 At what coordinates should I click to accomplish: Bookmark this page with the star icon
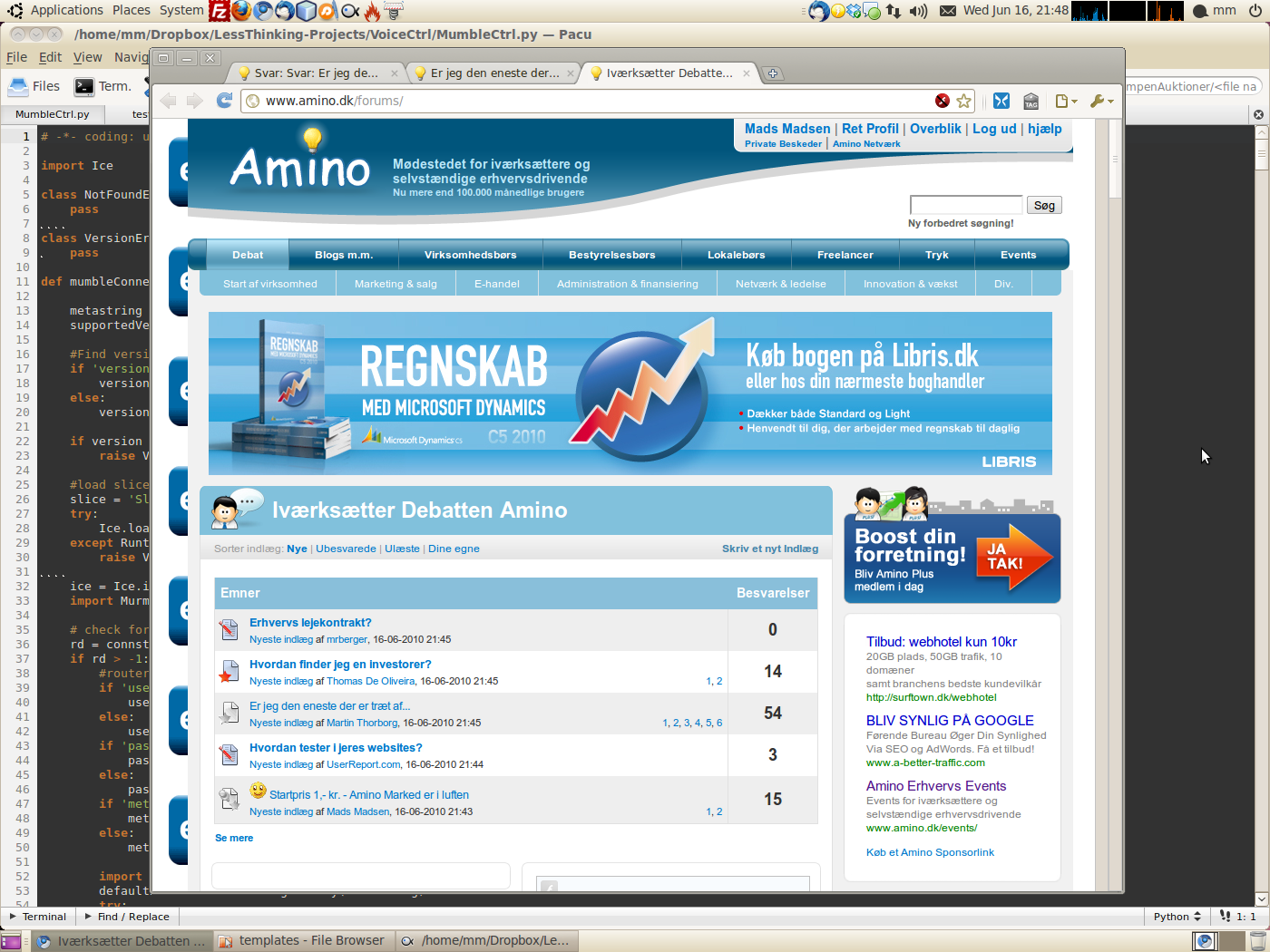click(x=964, y=101)
